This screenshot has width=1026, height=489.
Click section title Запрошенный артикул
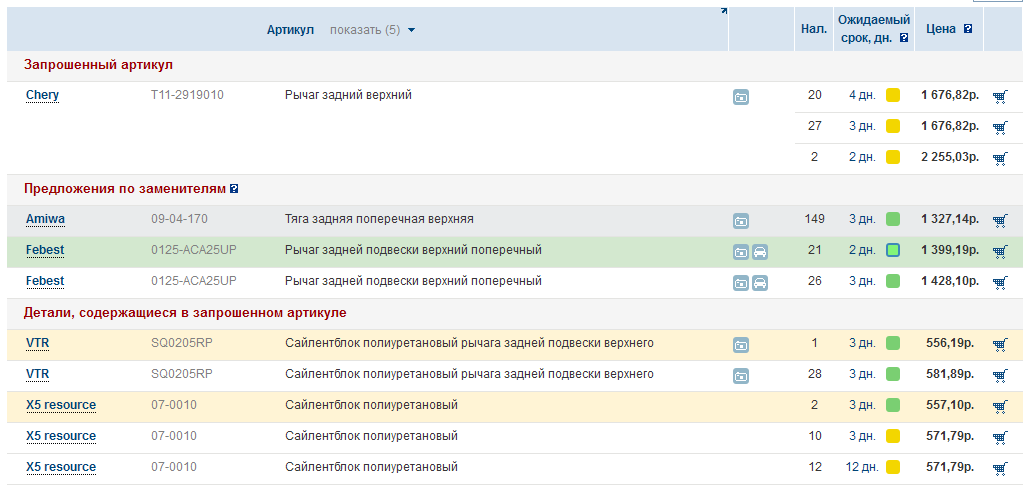click(98, 65)
